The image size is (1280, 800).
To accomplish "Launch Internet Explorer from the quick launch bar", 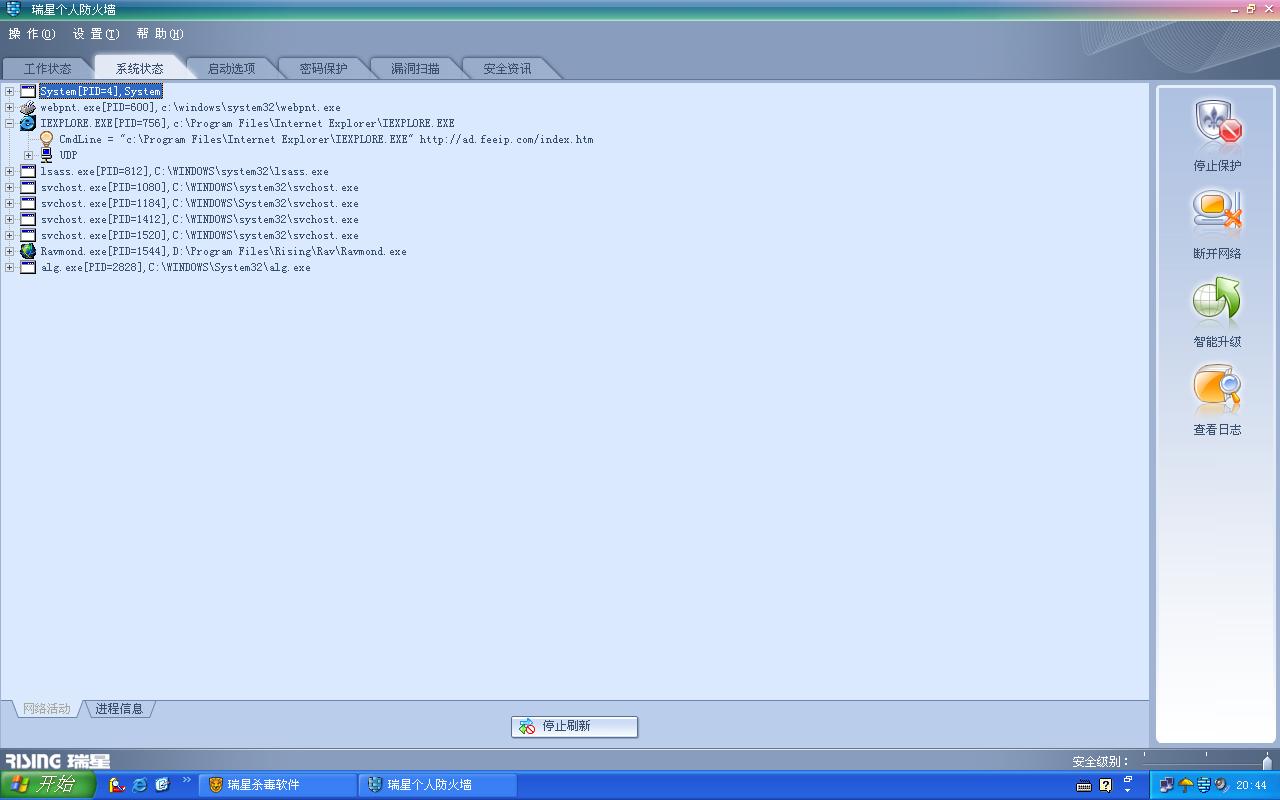I will click(140, 785).
